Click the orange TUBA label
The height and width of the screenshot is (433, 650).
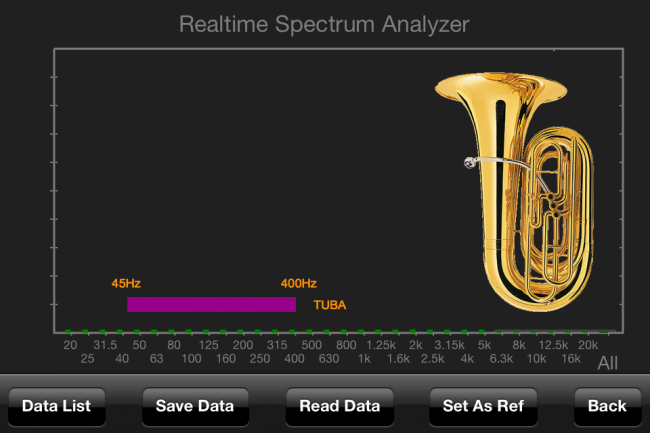(x=330, y=305)
